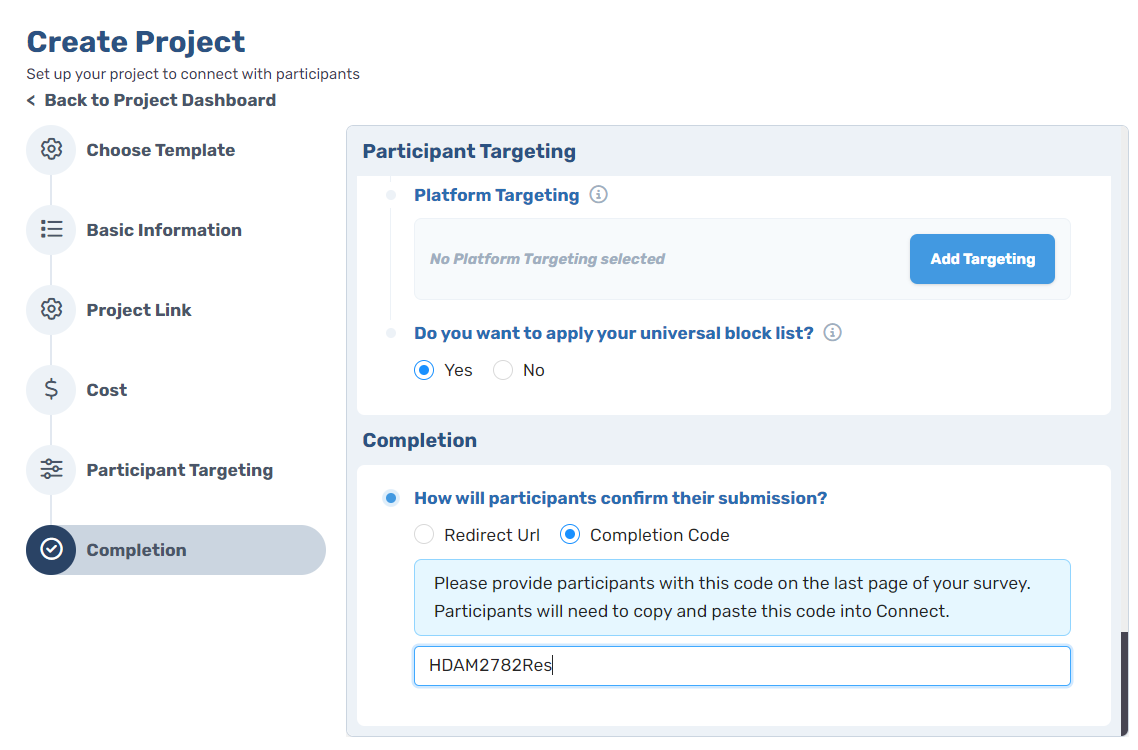Select the Completion Code option
Viewport: 1138px width, 750px height.
pos(569,534)
